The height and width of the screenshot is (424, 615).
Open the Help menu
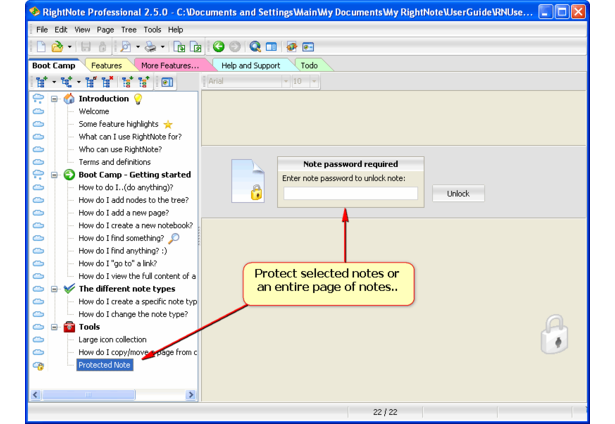pos(175,30)
